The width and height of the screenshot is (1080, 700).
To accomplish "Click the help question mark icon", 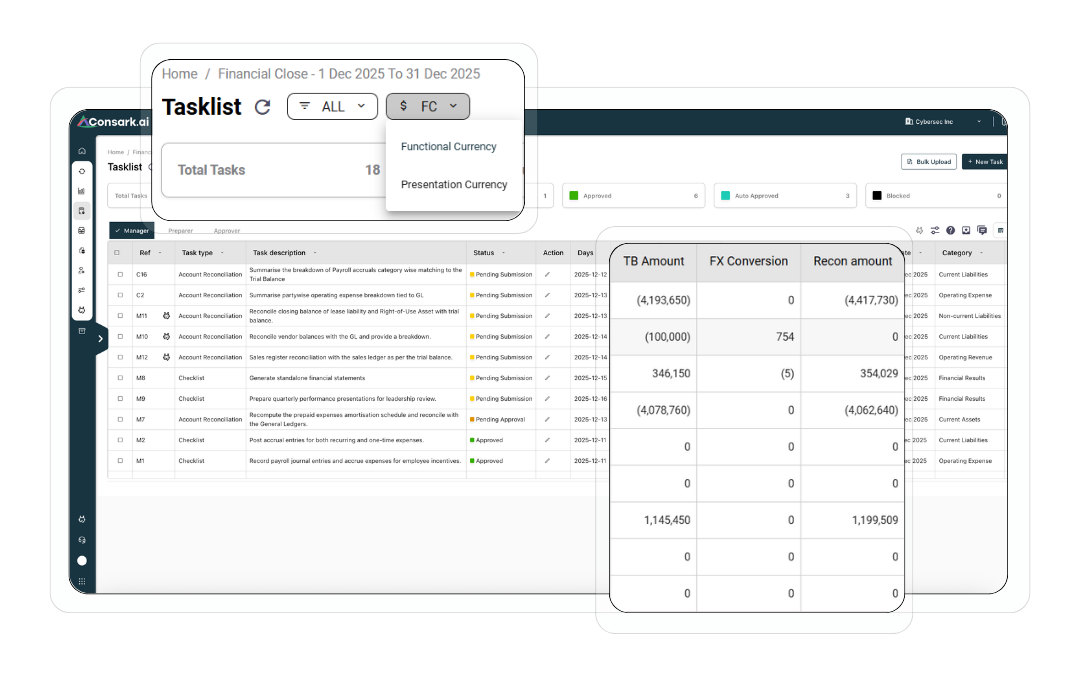I will pos(950,230).
